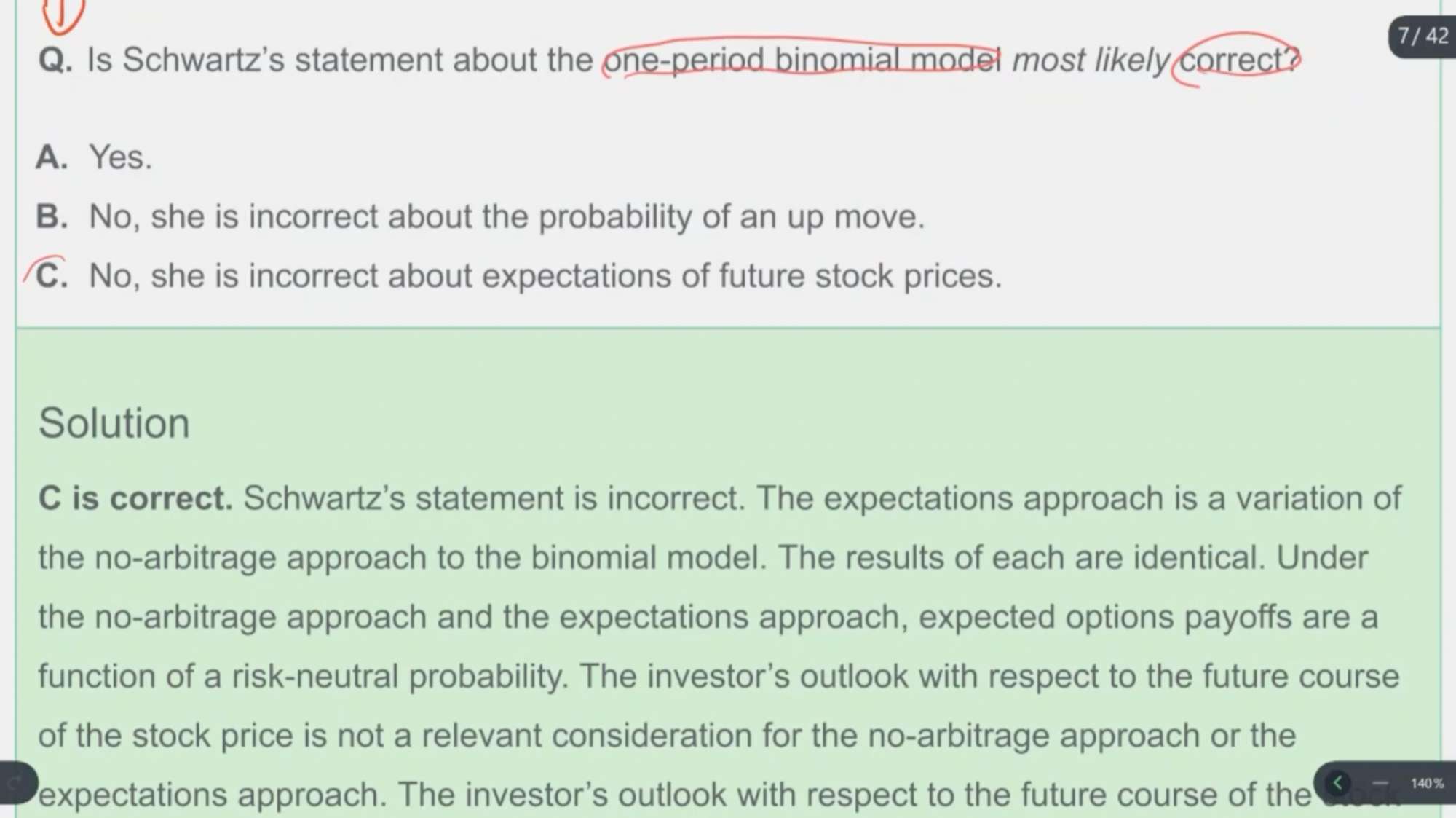Select option C about expectations of future stock prices
Viewport: 1456px width, 818px height.
click(519, 276)
